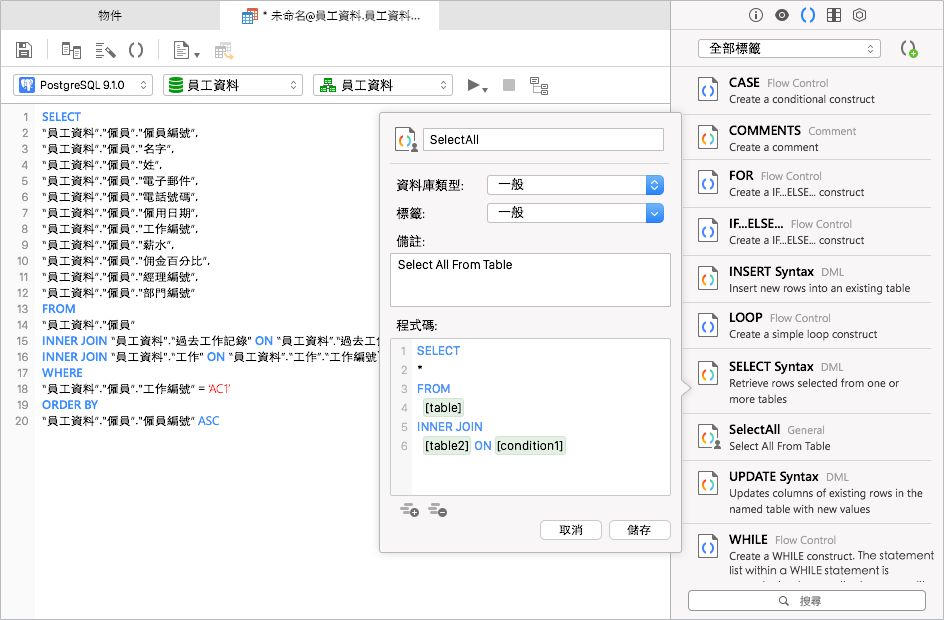
Task: Switch to the 物件 tab
Action: click(110, 15)
